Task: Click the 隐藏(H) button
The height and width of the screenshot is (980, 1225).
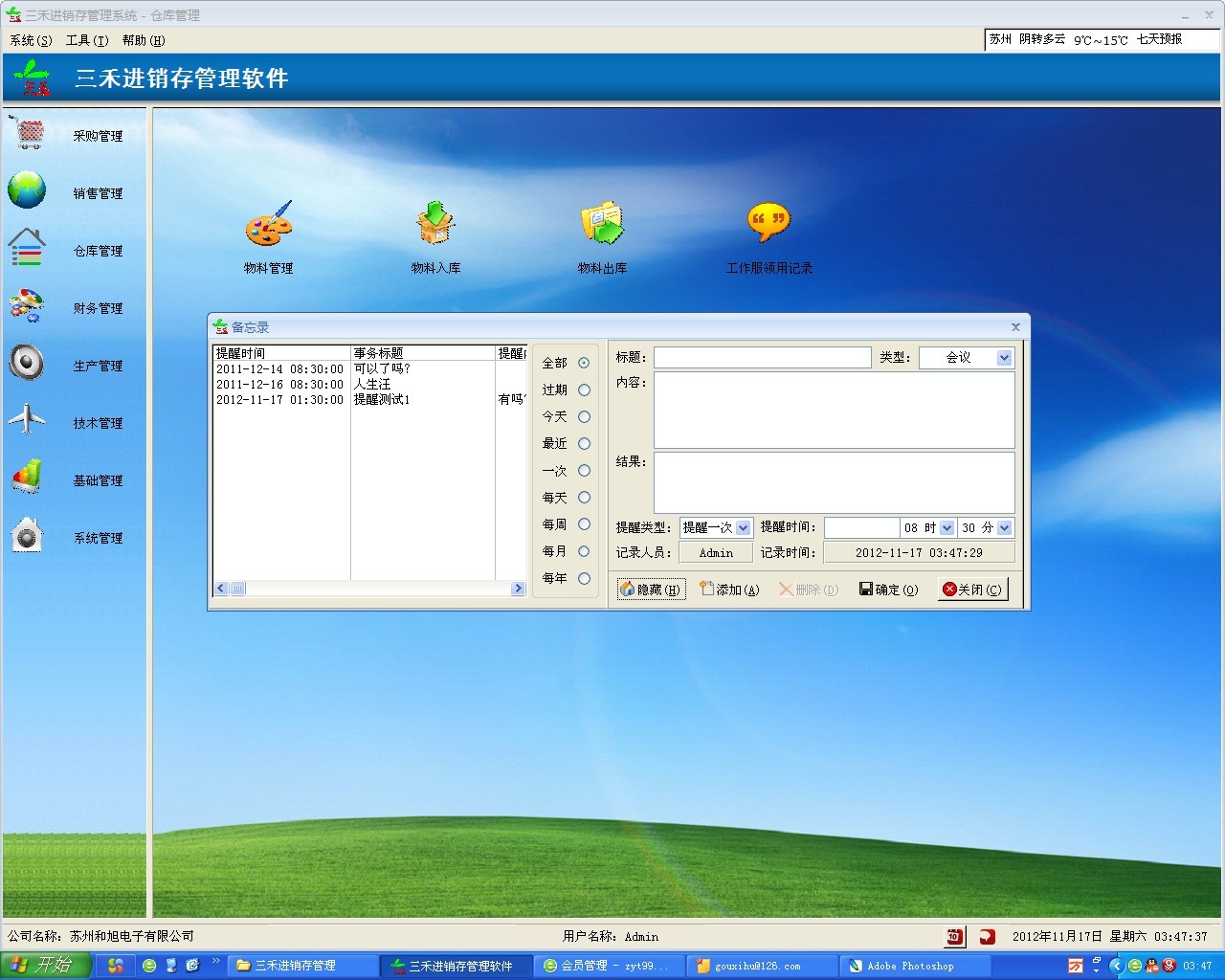Action: [651, 590]
